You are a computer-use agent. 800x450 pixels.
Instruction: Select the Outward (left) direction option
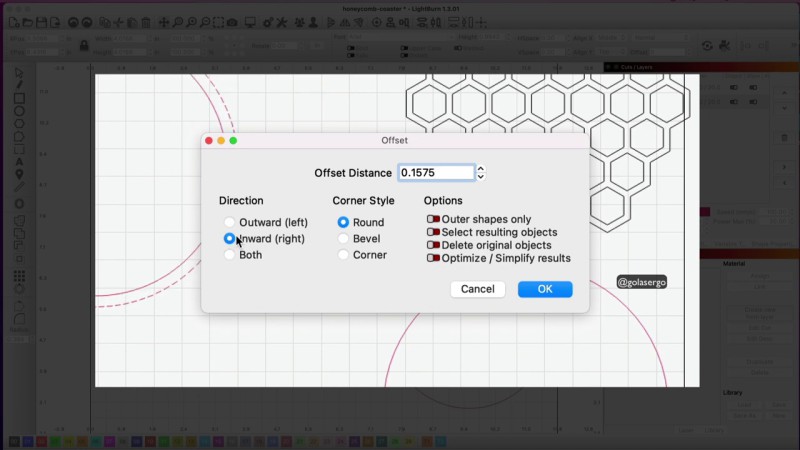(x=230, y=222)
